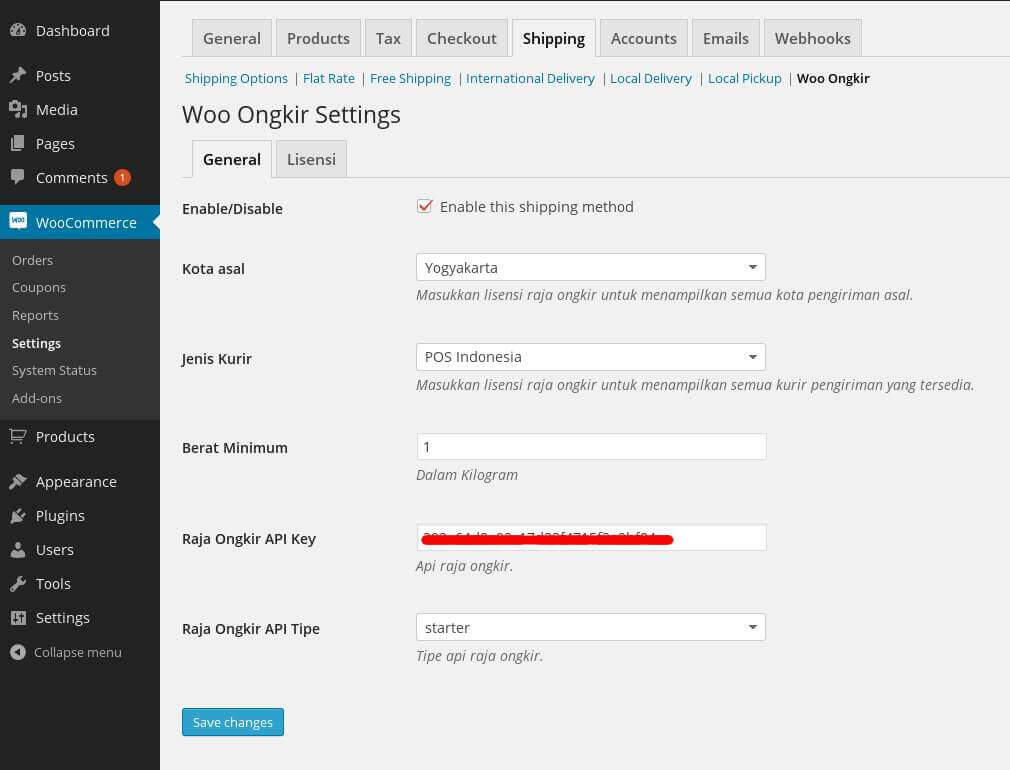Click the Users person icon

[x=18, y=550]
